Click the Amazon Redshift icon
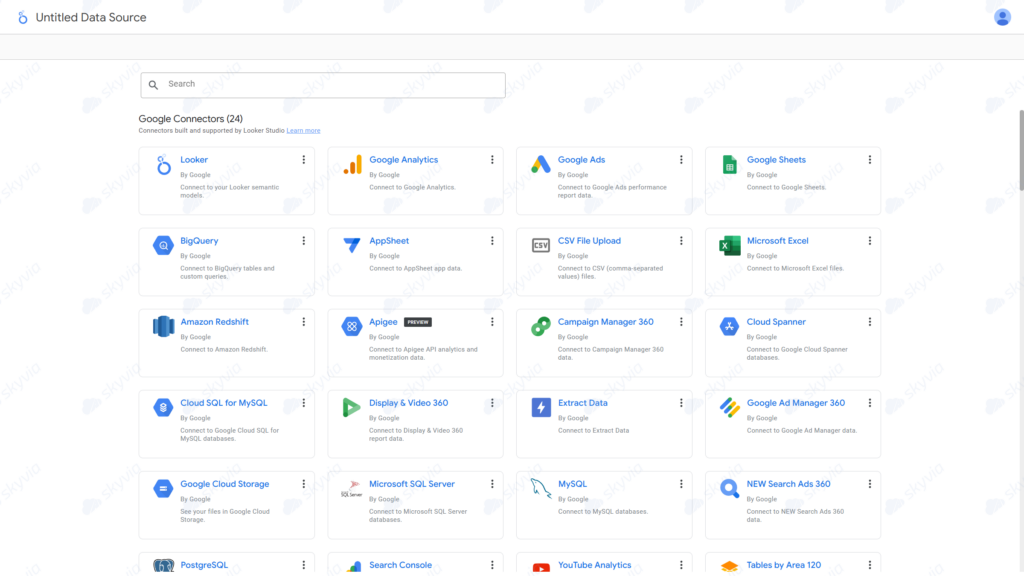 tap(163, 327)
